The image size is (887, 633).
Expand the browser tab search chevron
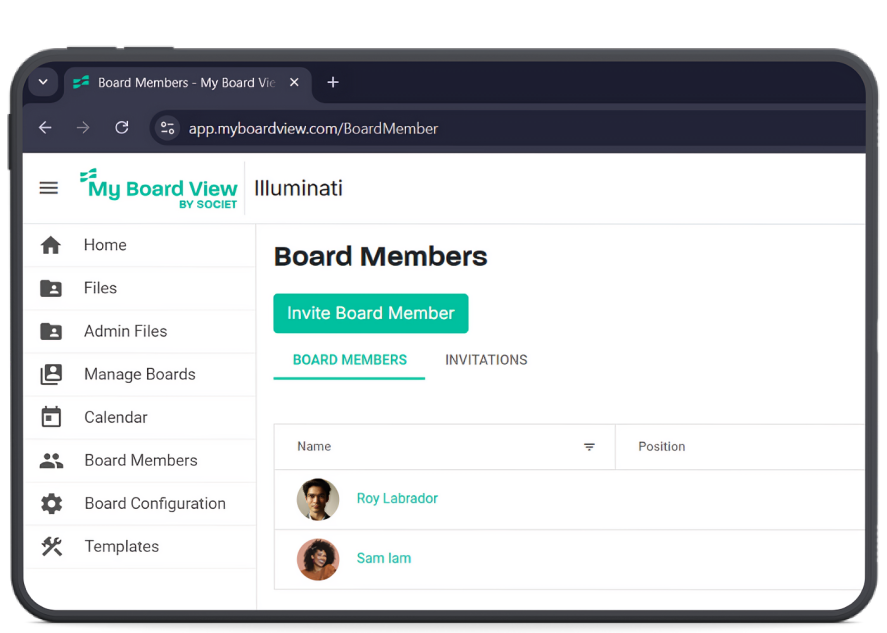point(42,82)
